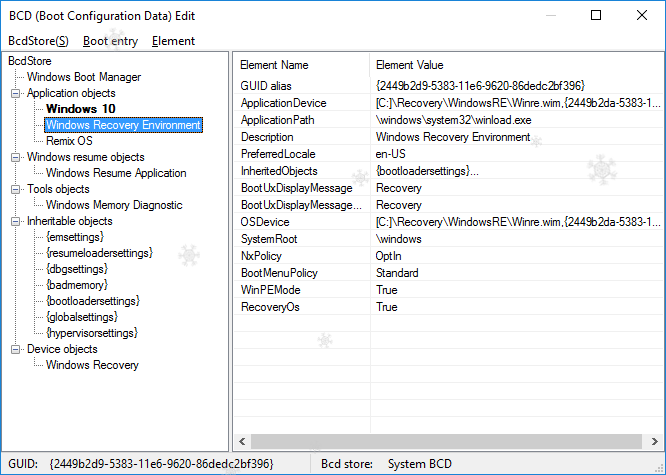Open the Element menu
666x475 pixels.
tap(173, 41)
